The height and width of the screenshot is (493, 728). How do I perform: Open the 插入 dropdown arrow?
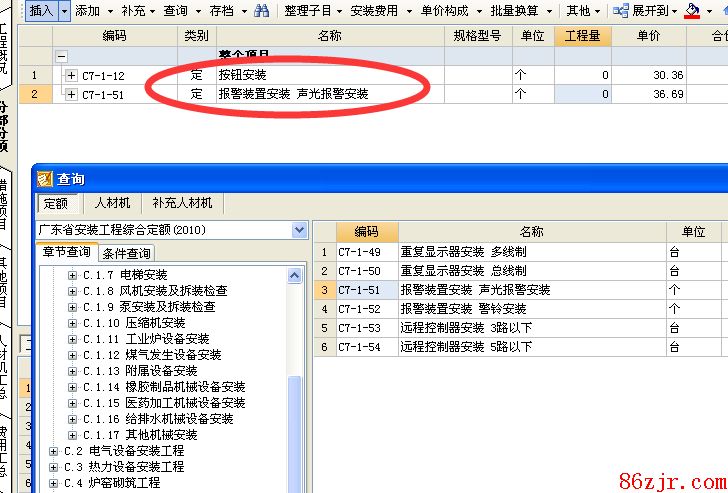coord(65,11)
